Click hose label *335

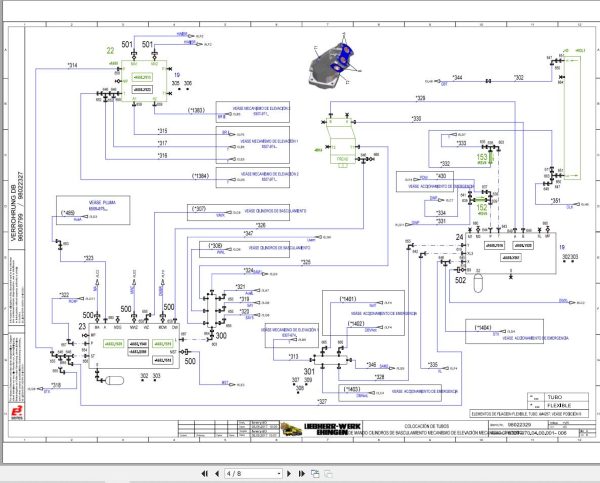tap(432, 364)
